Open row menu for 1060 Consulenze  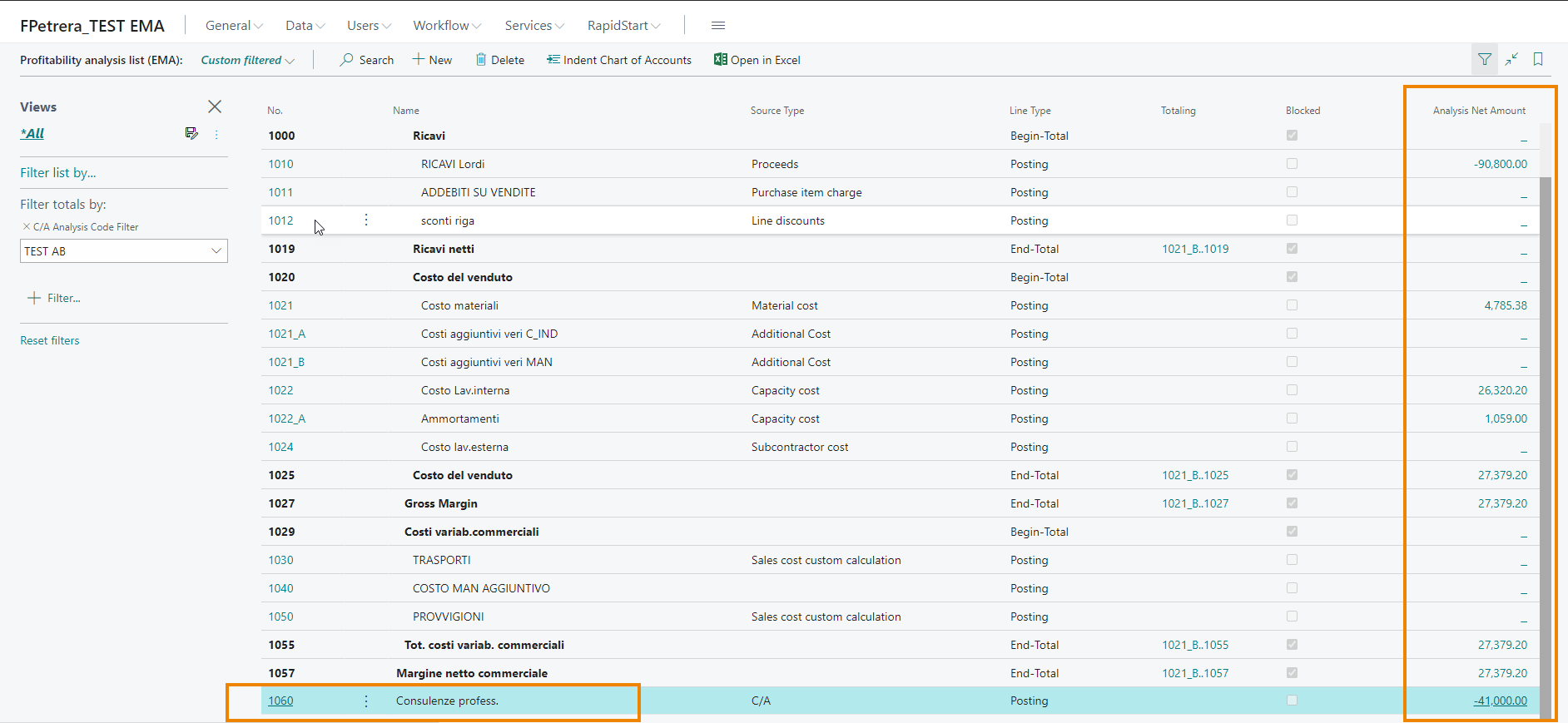366,701
